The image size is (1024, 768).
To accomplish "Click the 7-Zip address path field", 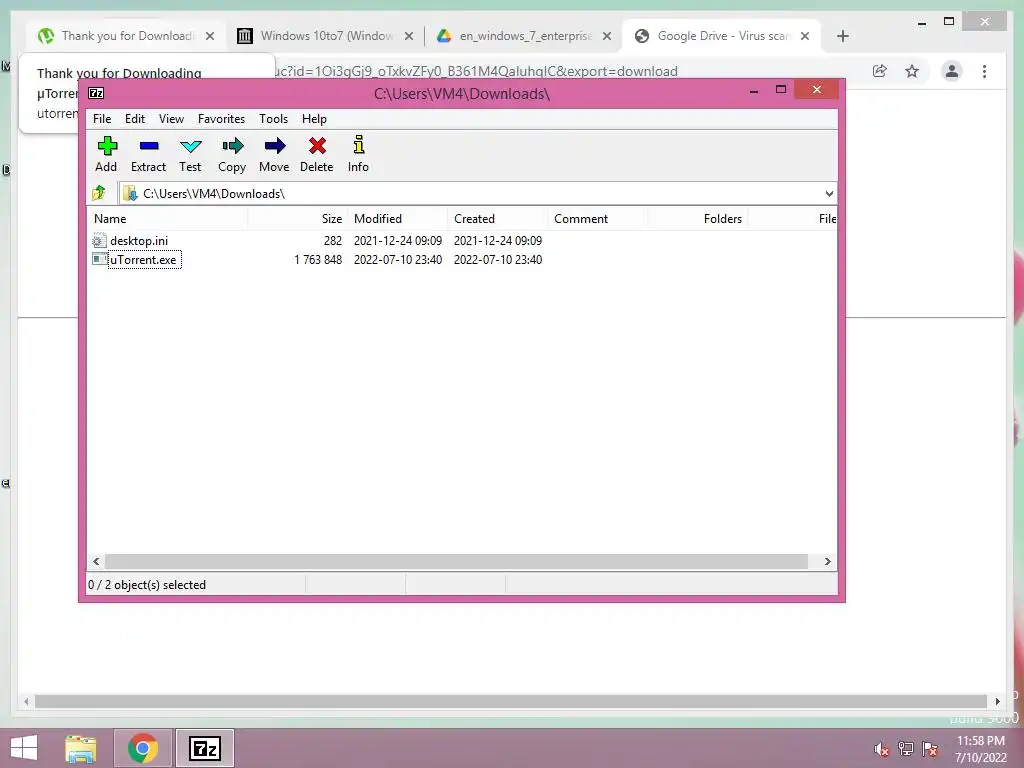I will tap(478, 193).
